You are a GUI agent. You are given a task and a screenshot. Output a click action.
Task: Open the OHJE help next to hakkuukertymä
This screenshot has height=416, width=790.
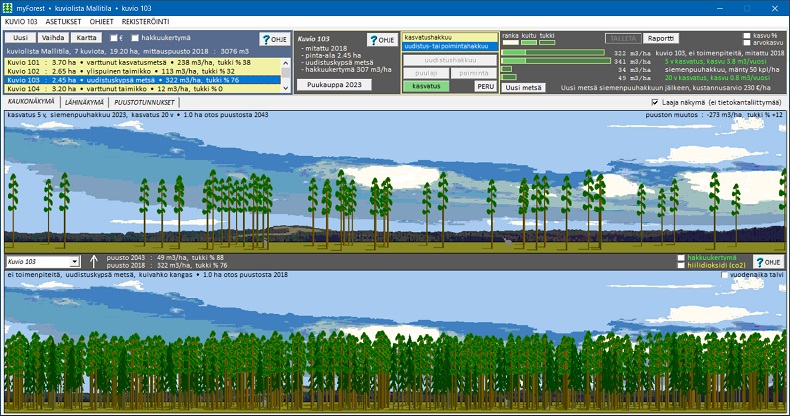273,39
